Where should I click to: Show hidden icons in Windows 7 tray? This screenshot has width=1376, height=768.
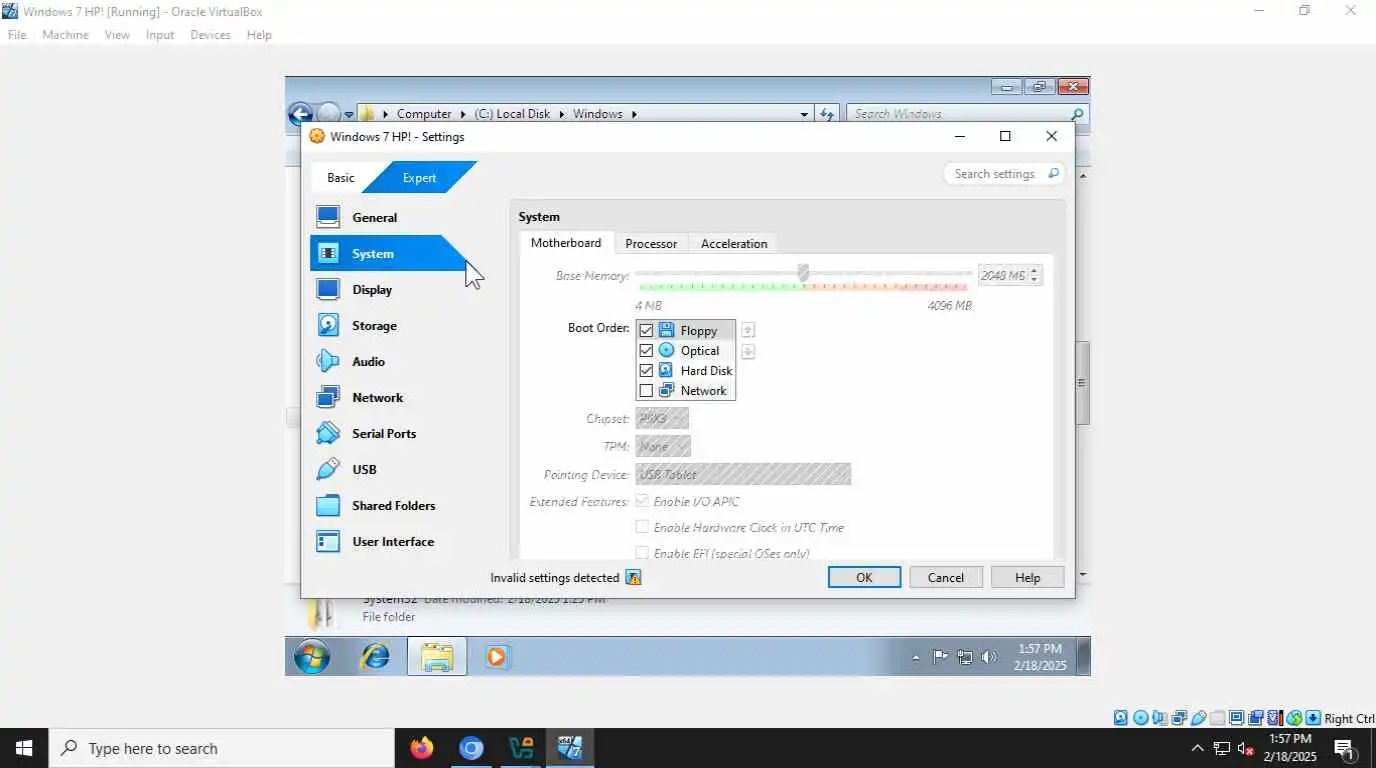click(x=916, y=657)
